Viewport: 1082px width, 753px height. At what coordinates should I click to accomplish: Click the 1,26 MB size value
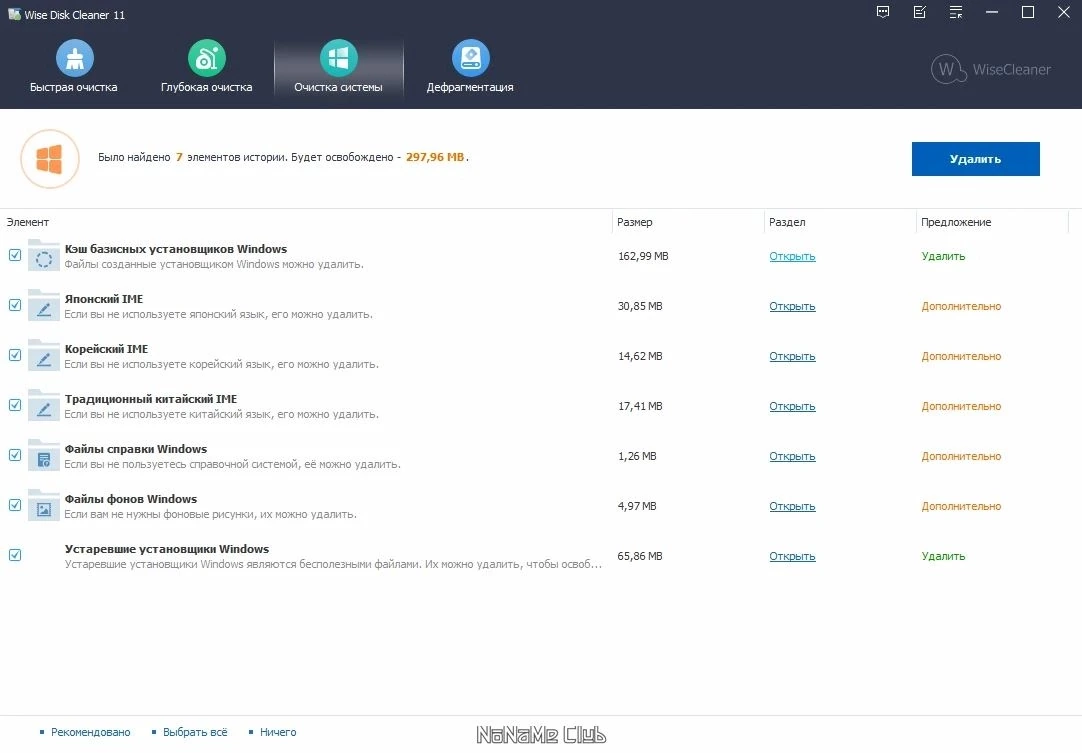click(x=637, y=456)
